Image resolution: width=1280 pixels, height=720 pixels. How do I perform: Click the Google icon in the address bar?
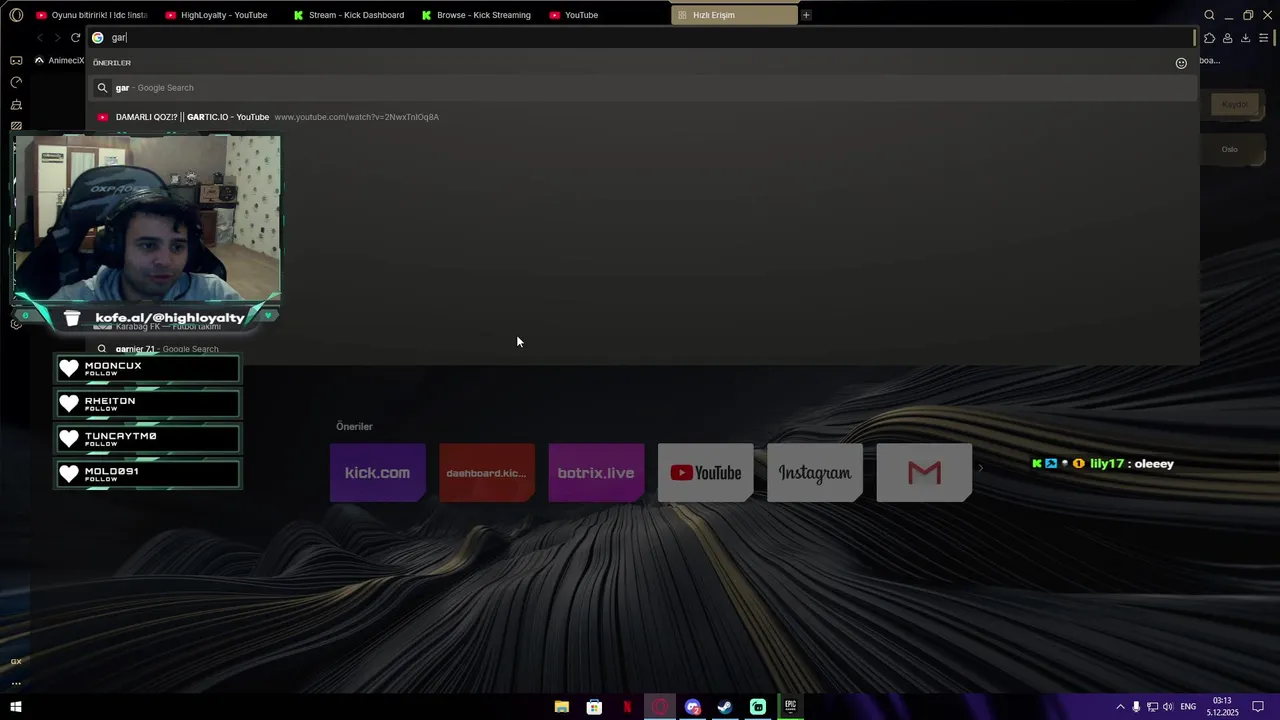[x=98, y=38]
